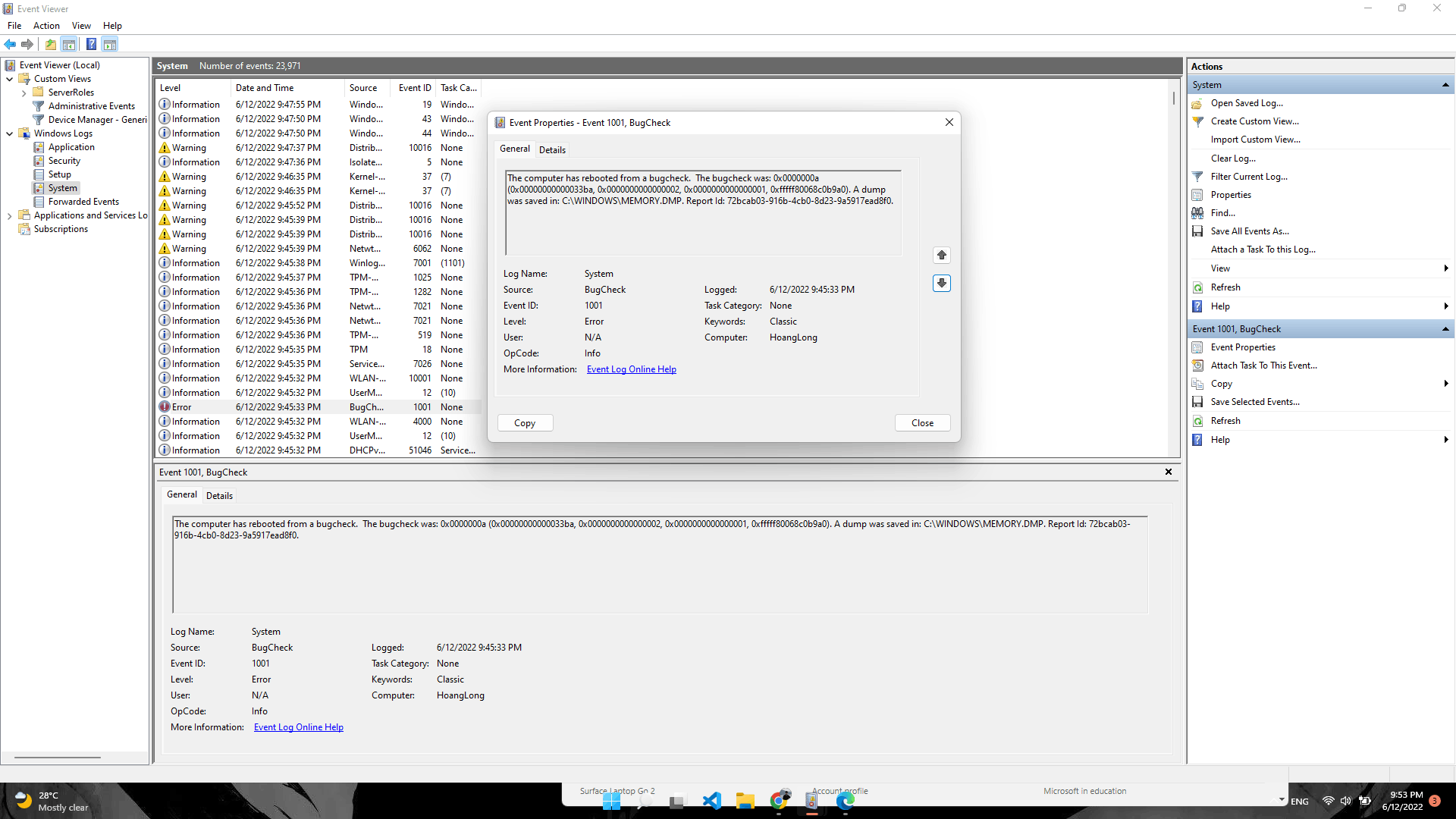1456x819 pixels.
Task: Click the Save All Events As disk icon
Action: coord(1198,231)
